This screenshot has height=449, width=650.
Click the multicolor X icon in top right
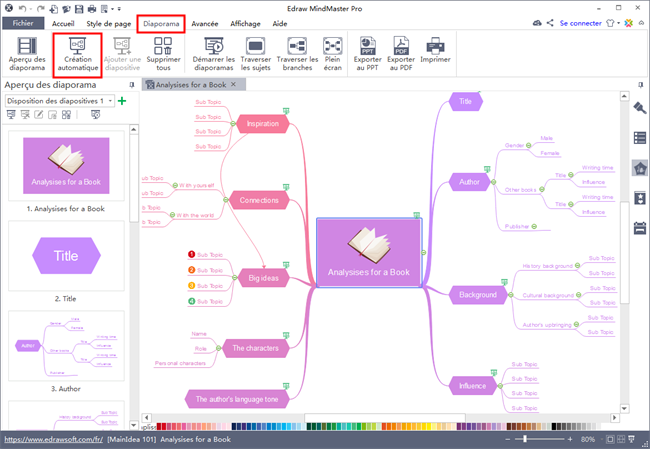(x=629, y=23)
